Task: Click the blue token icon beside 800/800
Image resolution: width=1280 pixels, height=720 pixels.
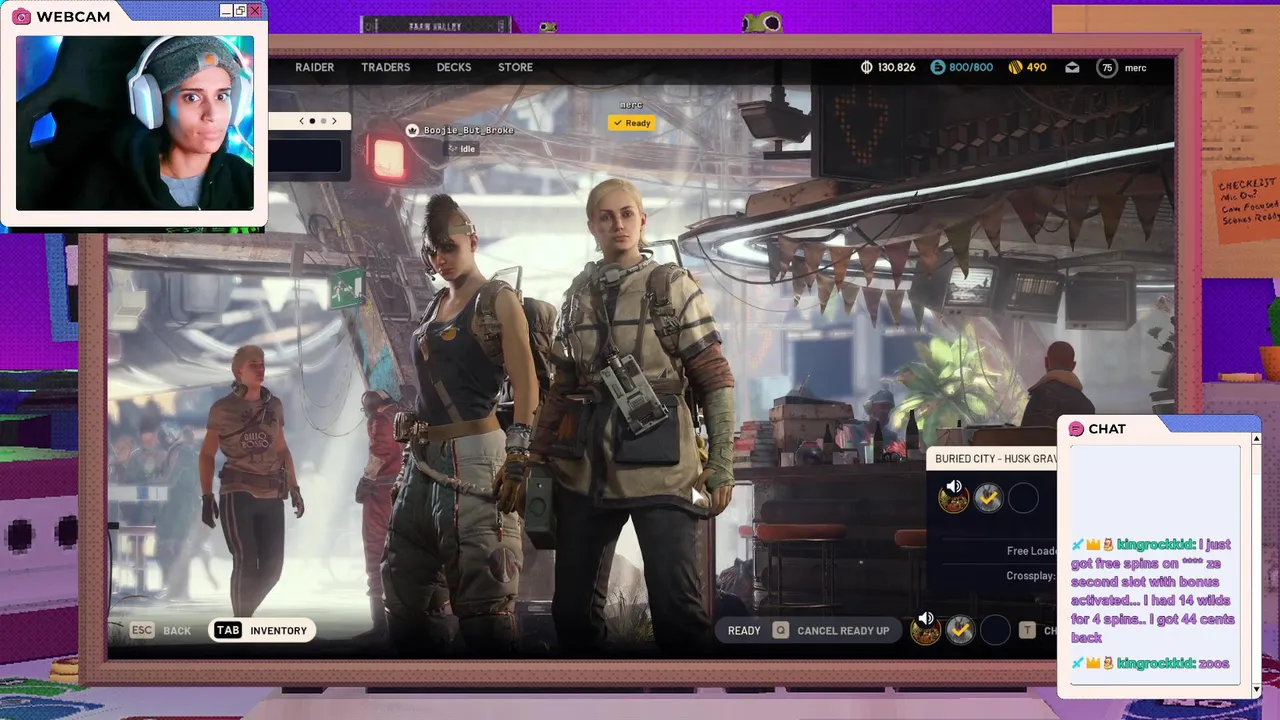Action: [937, 67]
